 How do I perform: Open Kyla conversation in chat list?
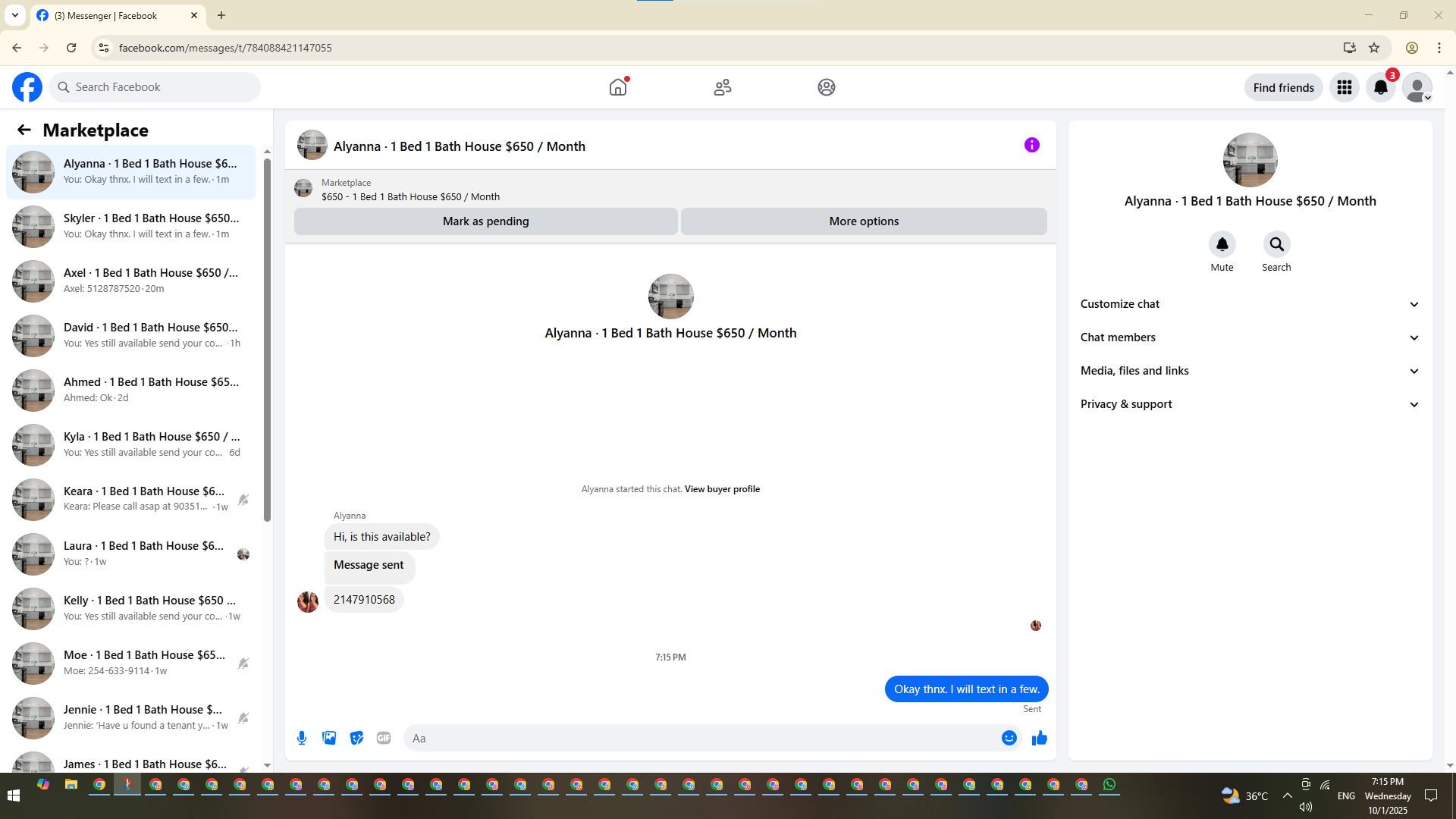pos(131,445)
